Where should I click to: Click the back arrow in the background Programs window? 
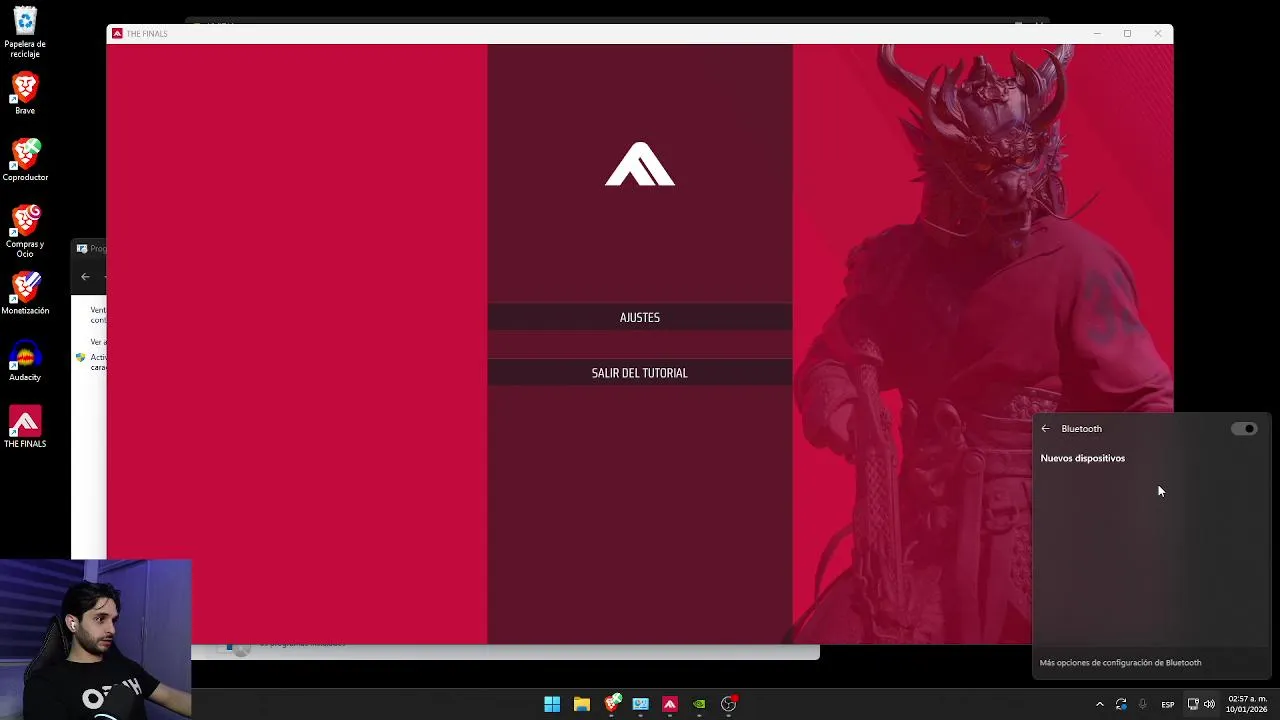[x=85, y=277]
